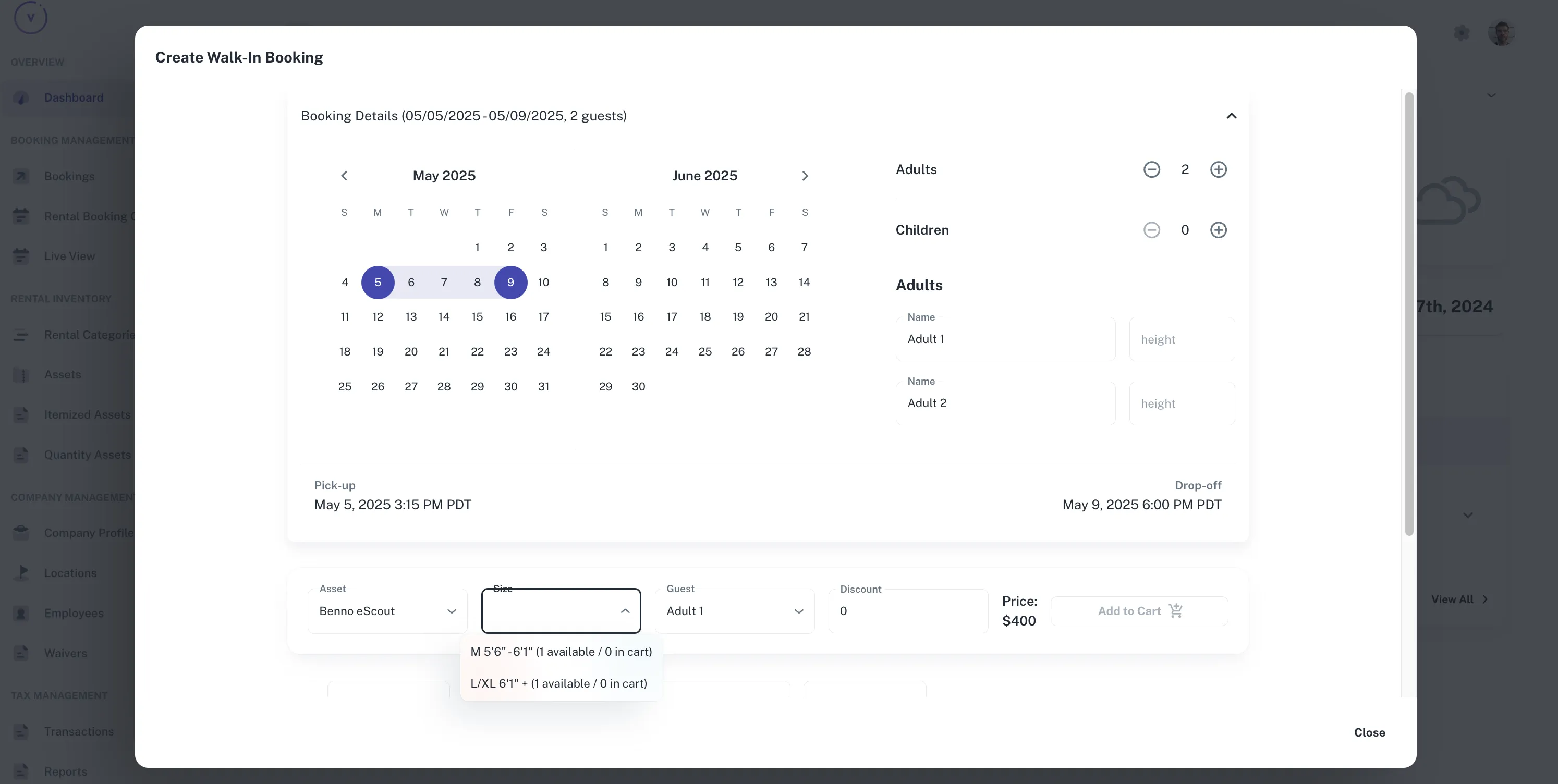Viewport: 1558px width, 784px height.
Task: Open Live View from the sidebar
Action: [x=22, y=256]
